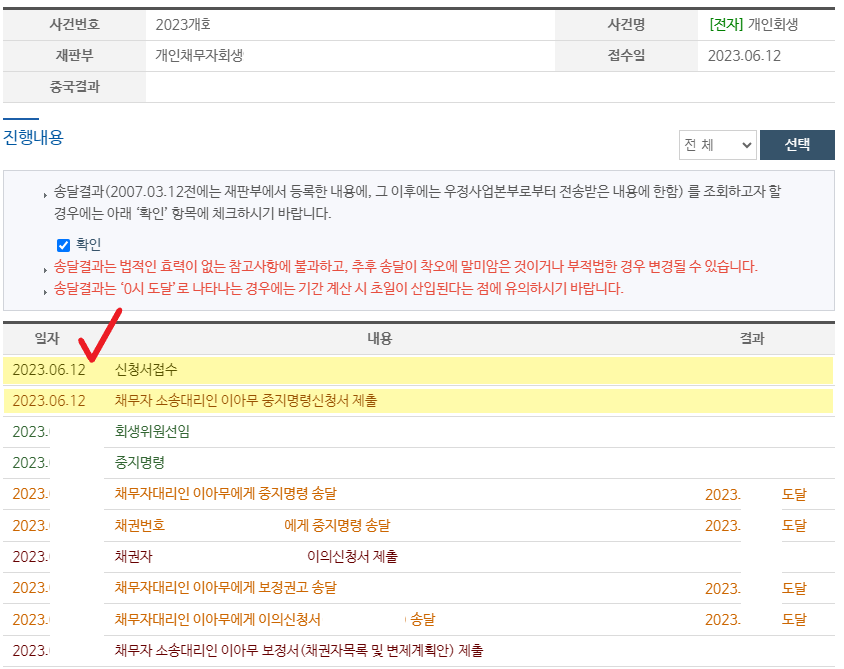Toggle the 확인 checkbox
Screen dimensions: 844x669
(64, 244)
